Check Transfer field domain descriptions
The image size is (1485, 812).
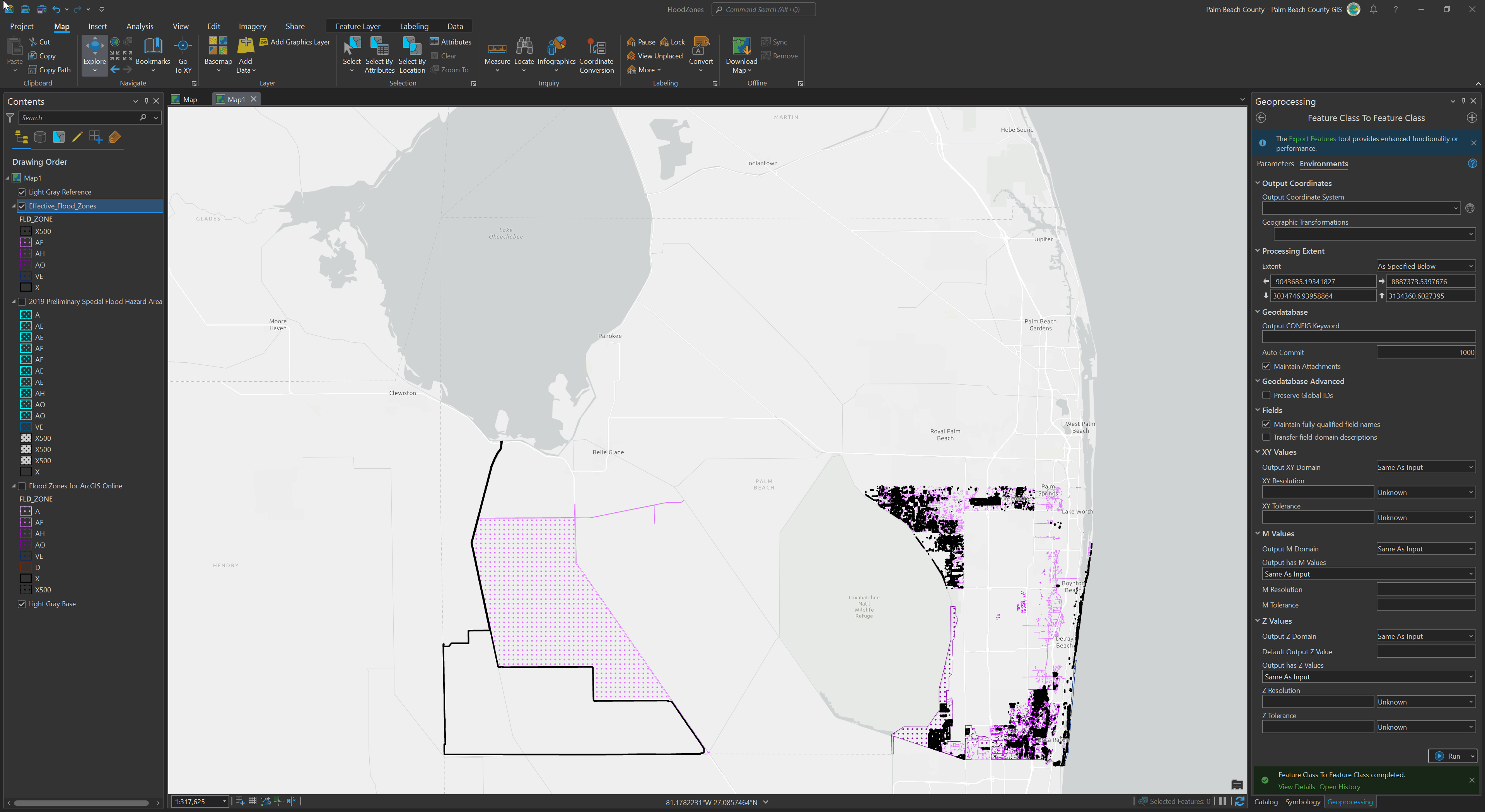click(x=1267, y=437)
